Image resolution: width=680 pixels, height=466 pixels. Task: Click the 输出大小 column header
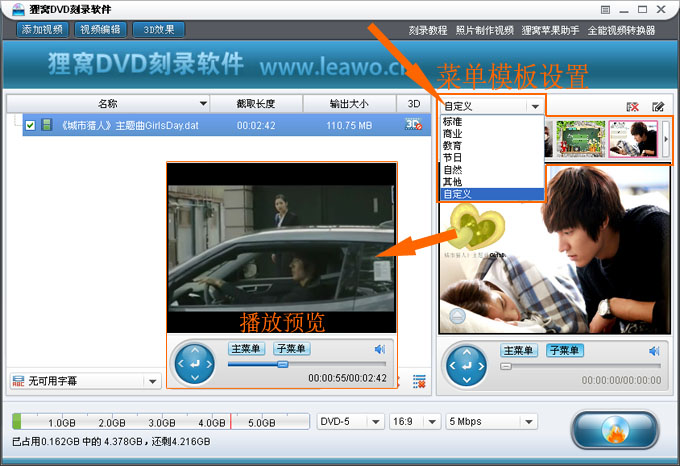[349, 104]
